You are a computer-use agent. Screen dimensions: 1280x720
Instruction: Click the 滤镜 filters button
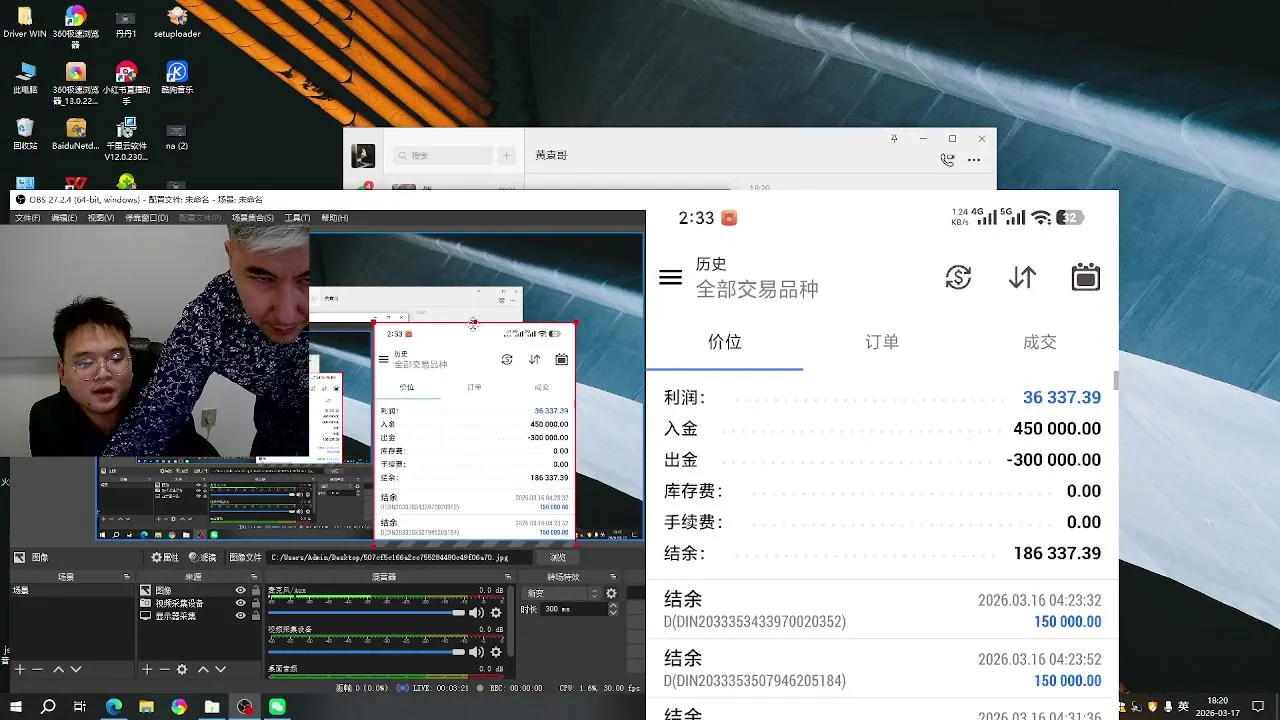[202, 557]
